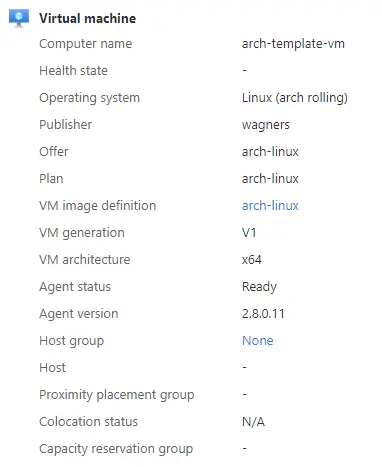Click the Offer value arch-linux
Image resolution: width=382 pixels, height=467 pixels.
(x=270, y=151)
